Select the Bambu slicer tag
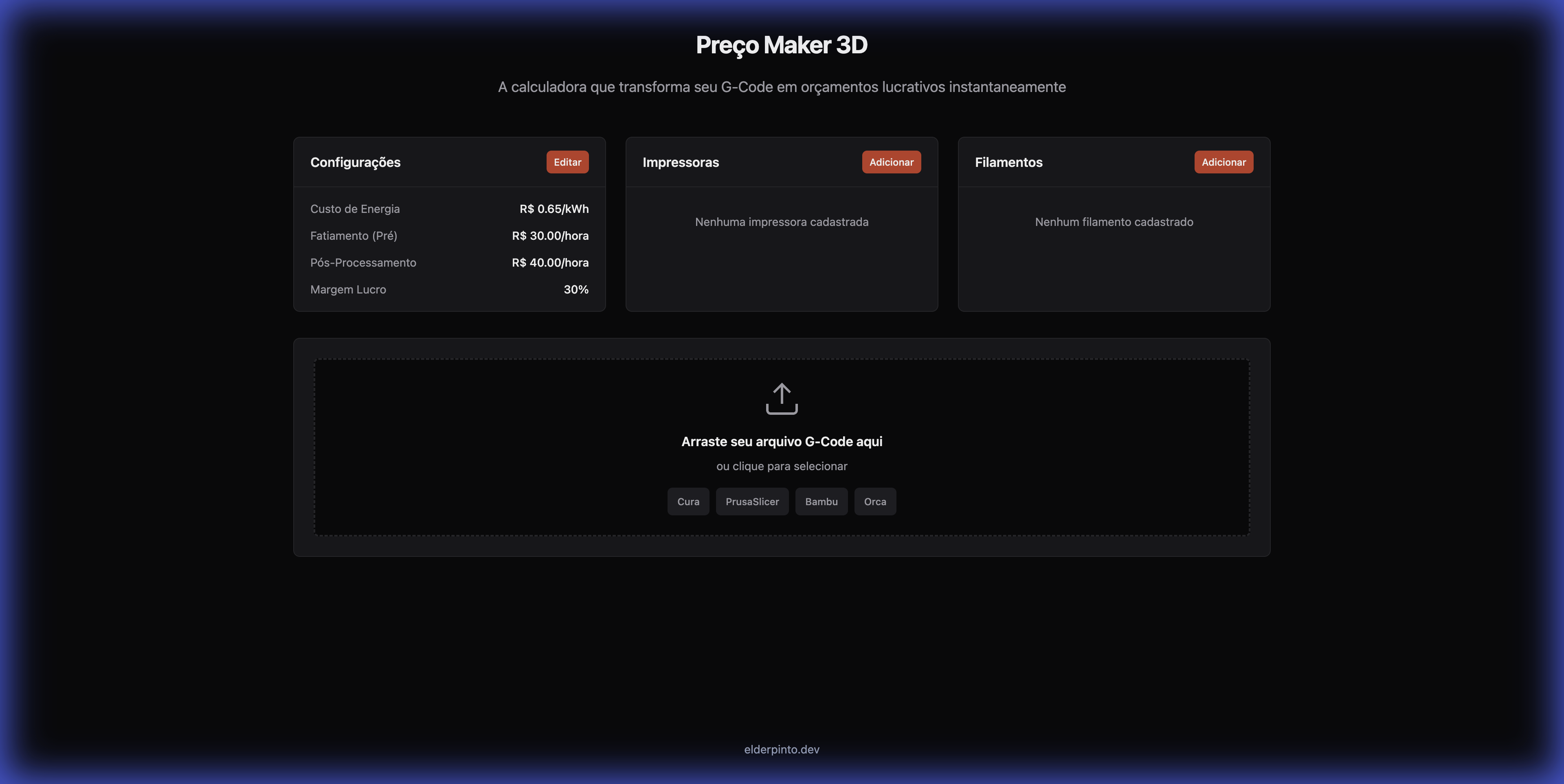The image size is (1564, 784). tap(822, 501)
